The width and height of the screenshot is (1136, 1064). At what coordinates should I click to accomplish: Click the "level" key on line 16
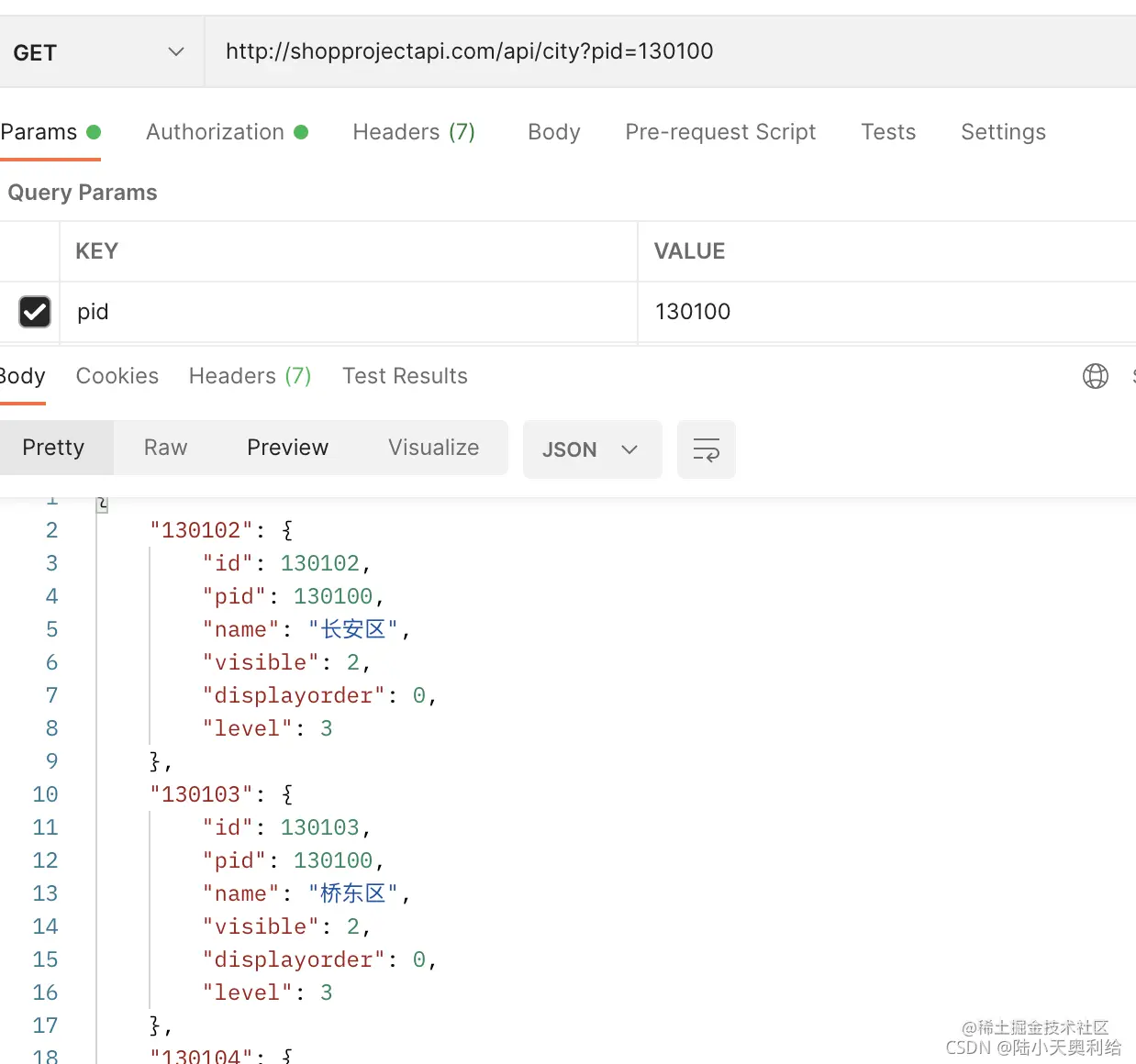(247, 992)
